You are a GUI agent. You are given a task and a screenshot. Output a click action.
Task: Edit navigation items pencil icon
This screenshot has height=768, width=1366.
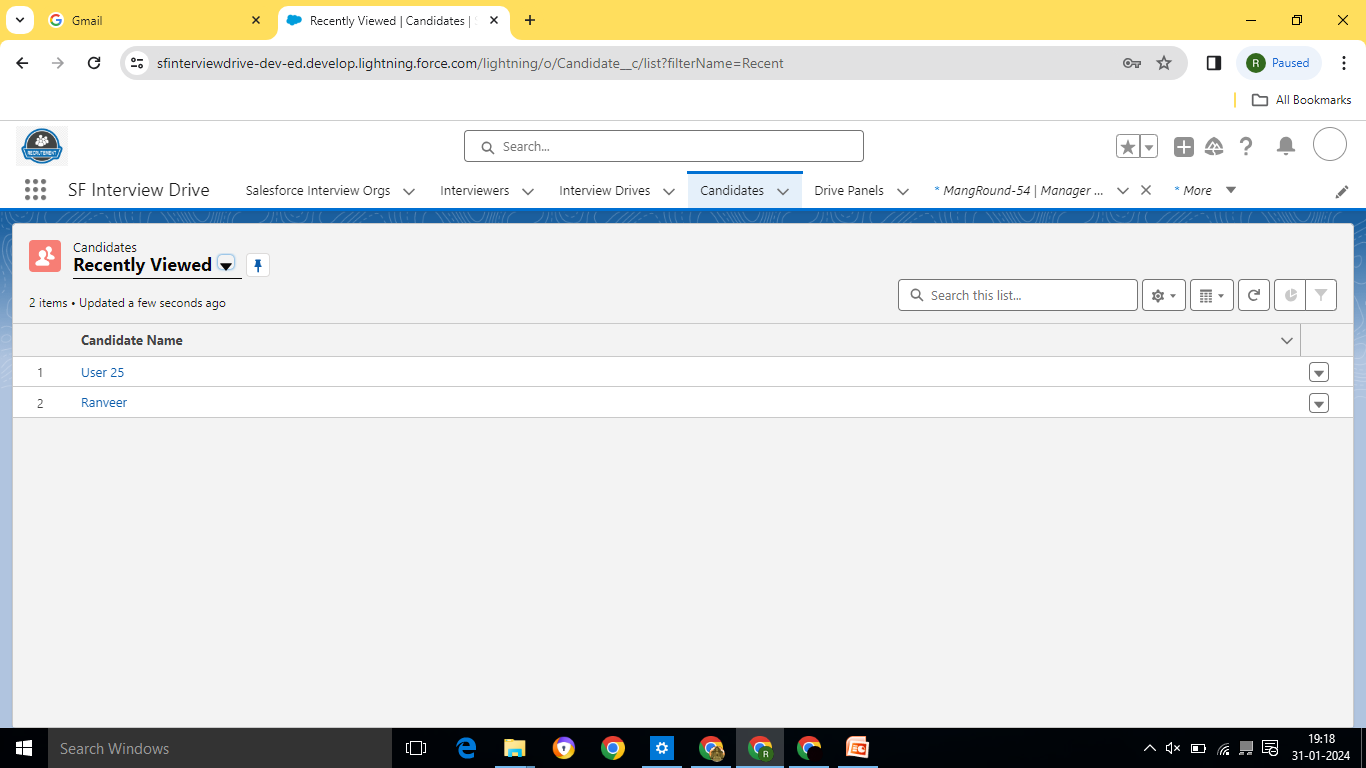1342,191
